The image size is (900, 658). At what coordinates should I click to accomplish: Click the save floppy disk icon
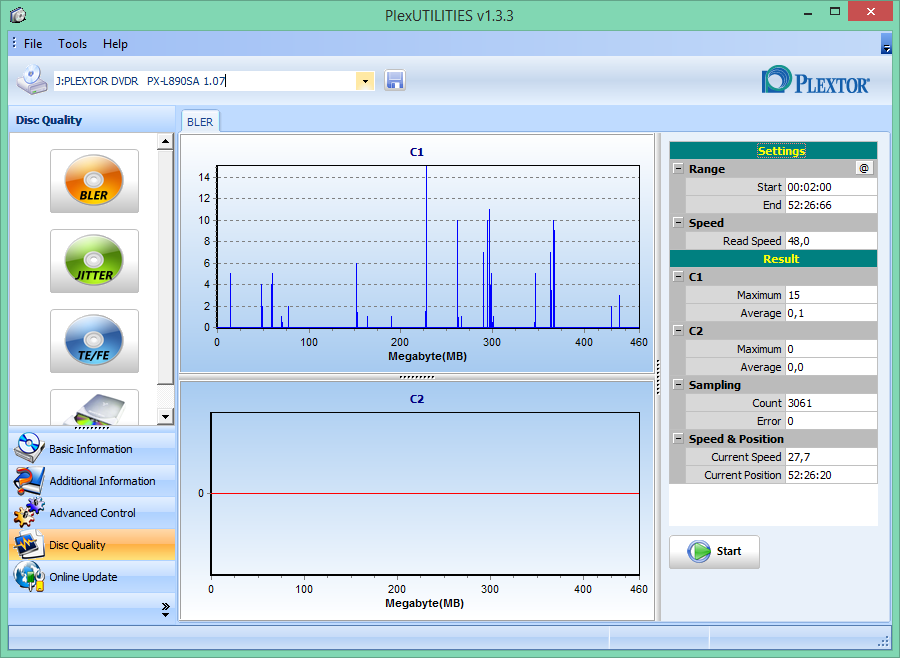[395, 80]
